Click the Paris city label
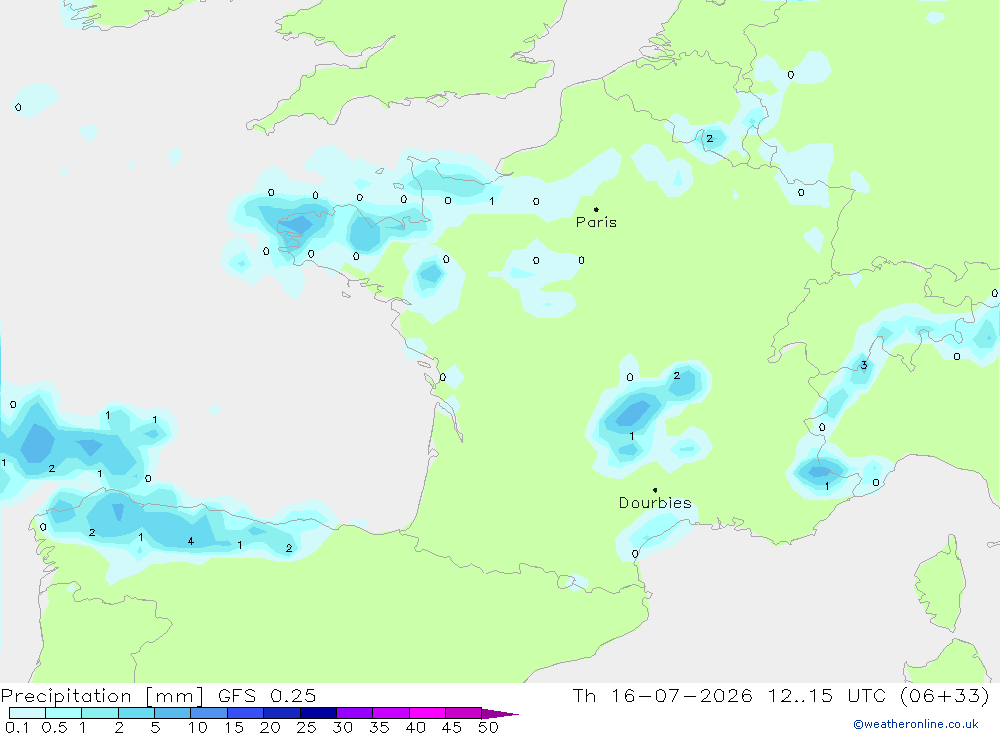This screenshot has width=1000, height=733. (596, 222)
